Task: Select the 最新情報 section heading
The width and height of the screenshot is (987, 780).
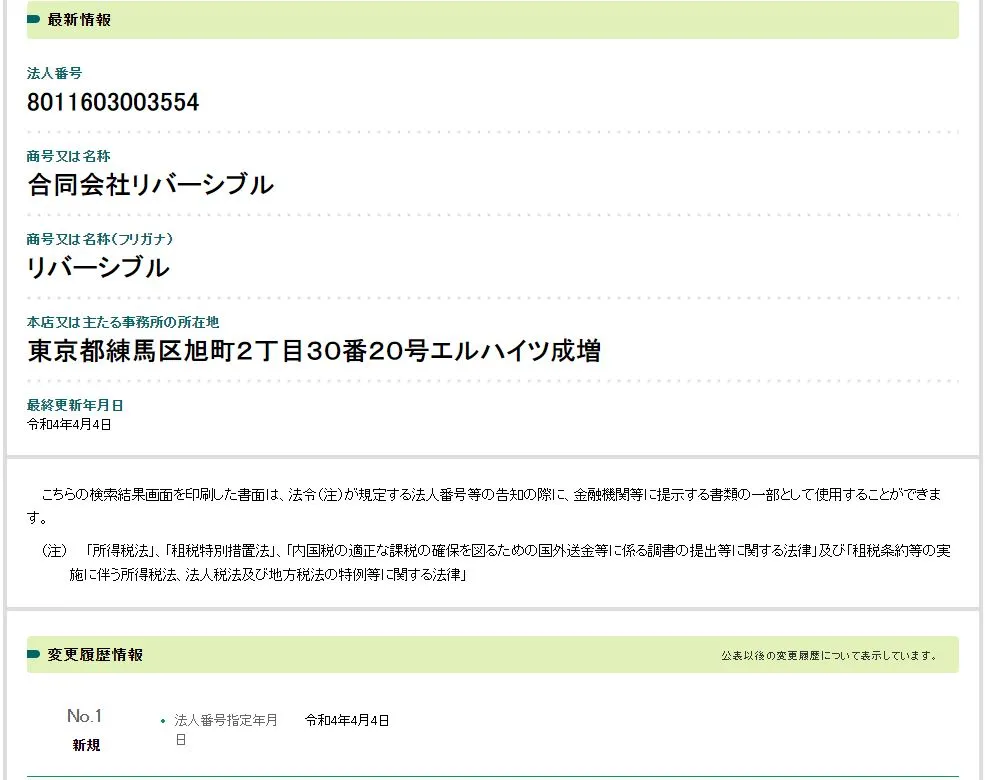Action: [x=79, y=20]
